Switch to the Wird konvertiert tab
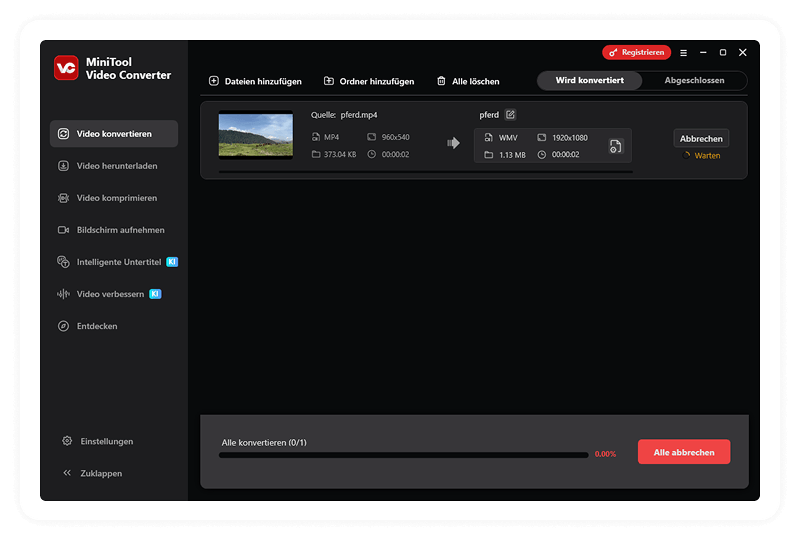Screen dimensions: 800x540 [x=589, y=81]
